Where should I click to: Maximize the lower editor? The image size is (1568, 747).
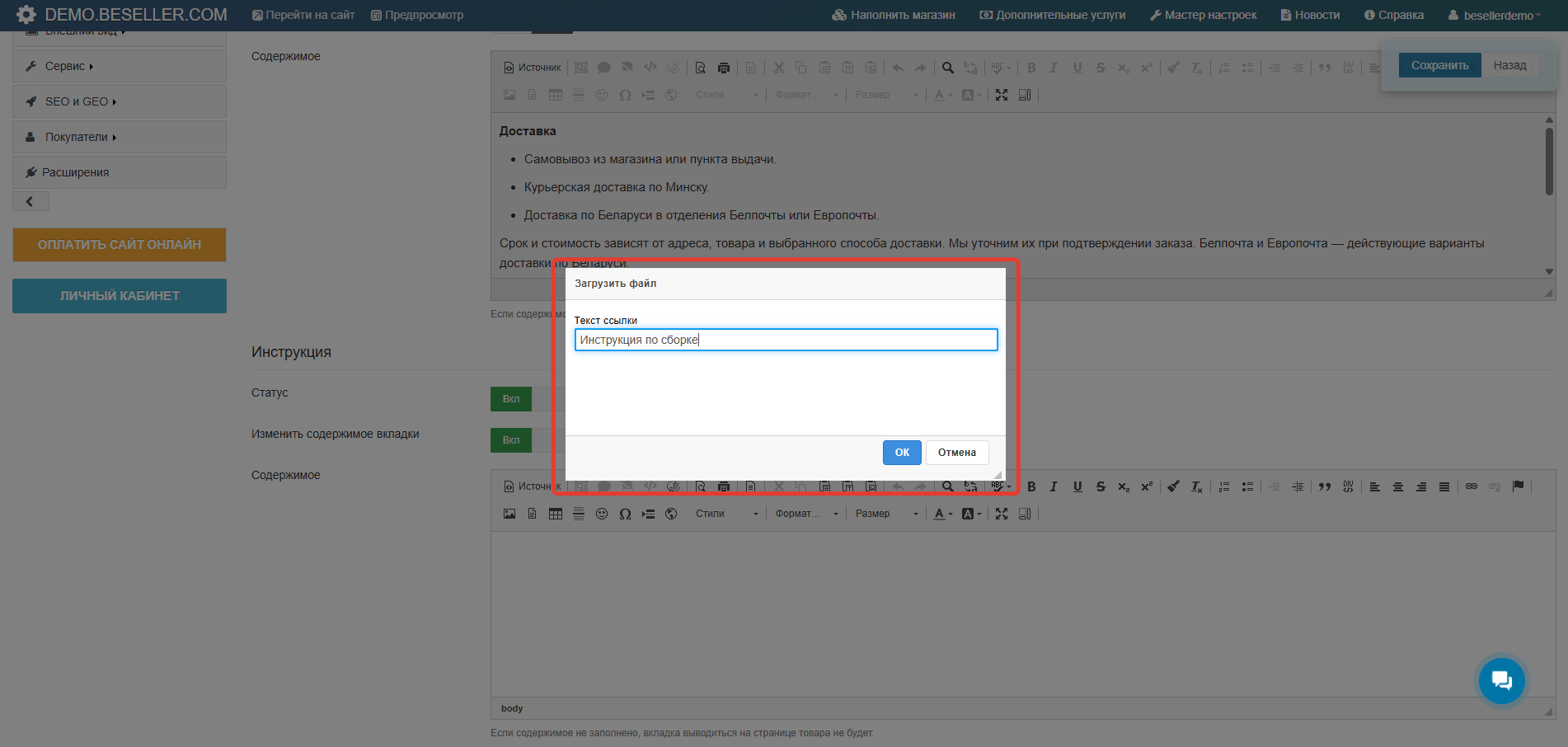click(1002, 514)
